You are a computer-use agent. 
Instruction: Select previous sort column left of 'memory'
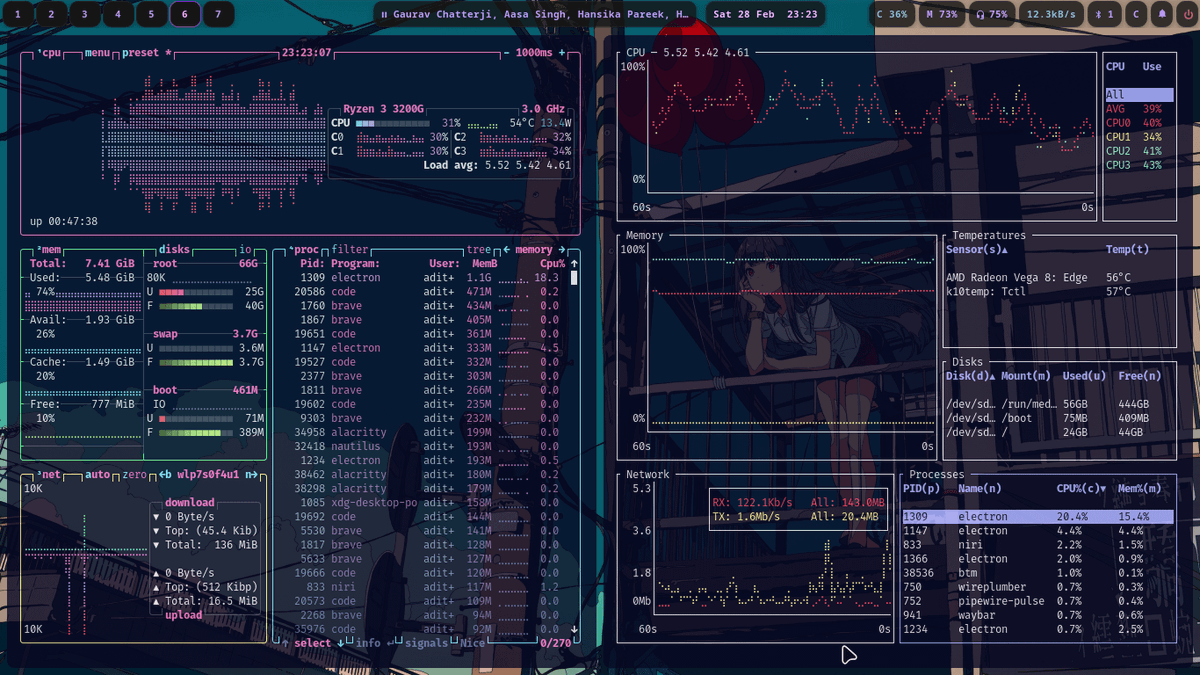[x=506, y=250]
